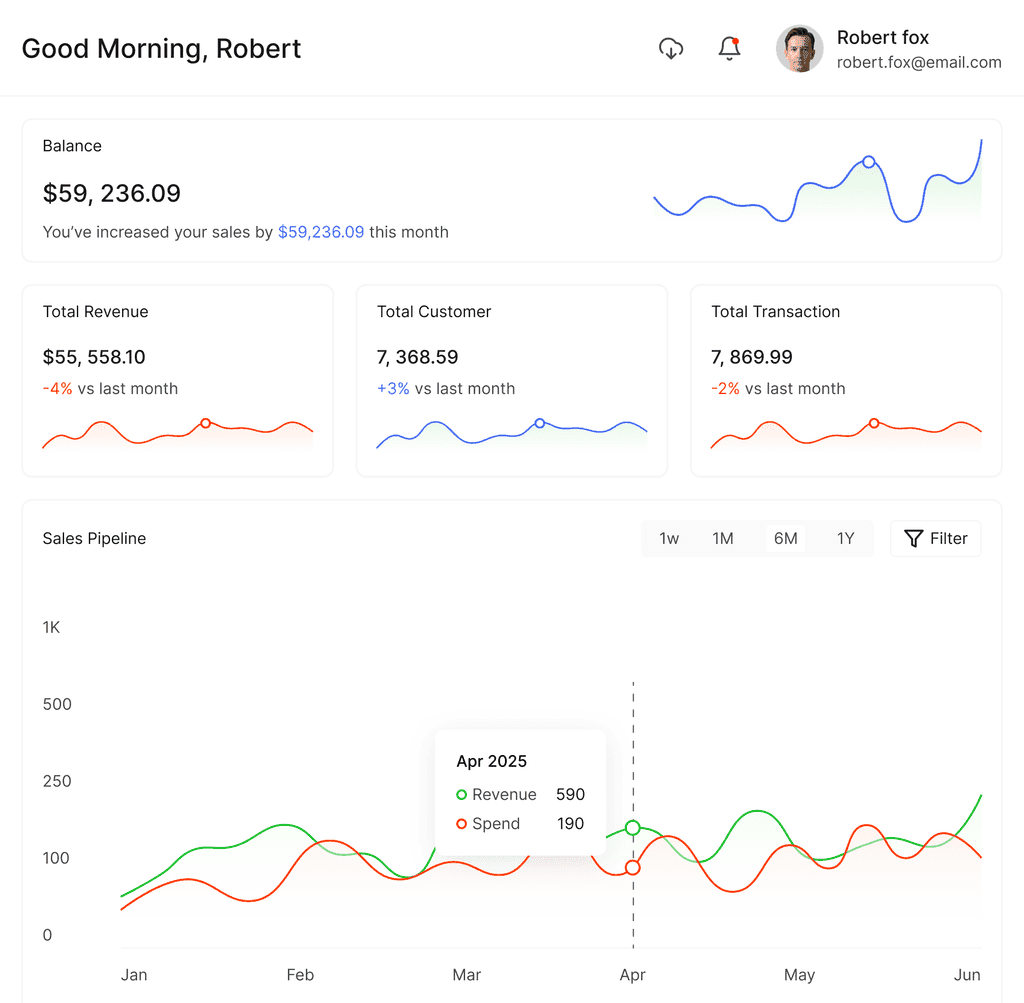Click the green Revenue marker on the Apr line
The width and height of the screenshot is (1024, 1003).
coord(633,828)
